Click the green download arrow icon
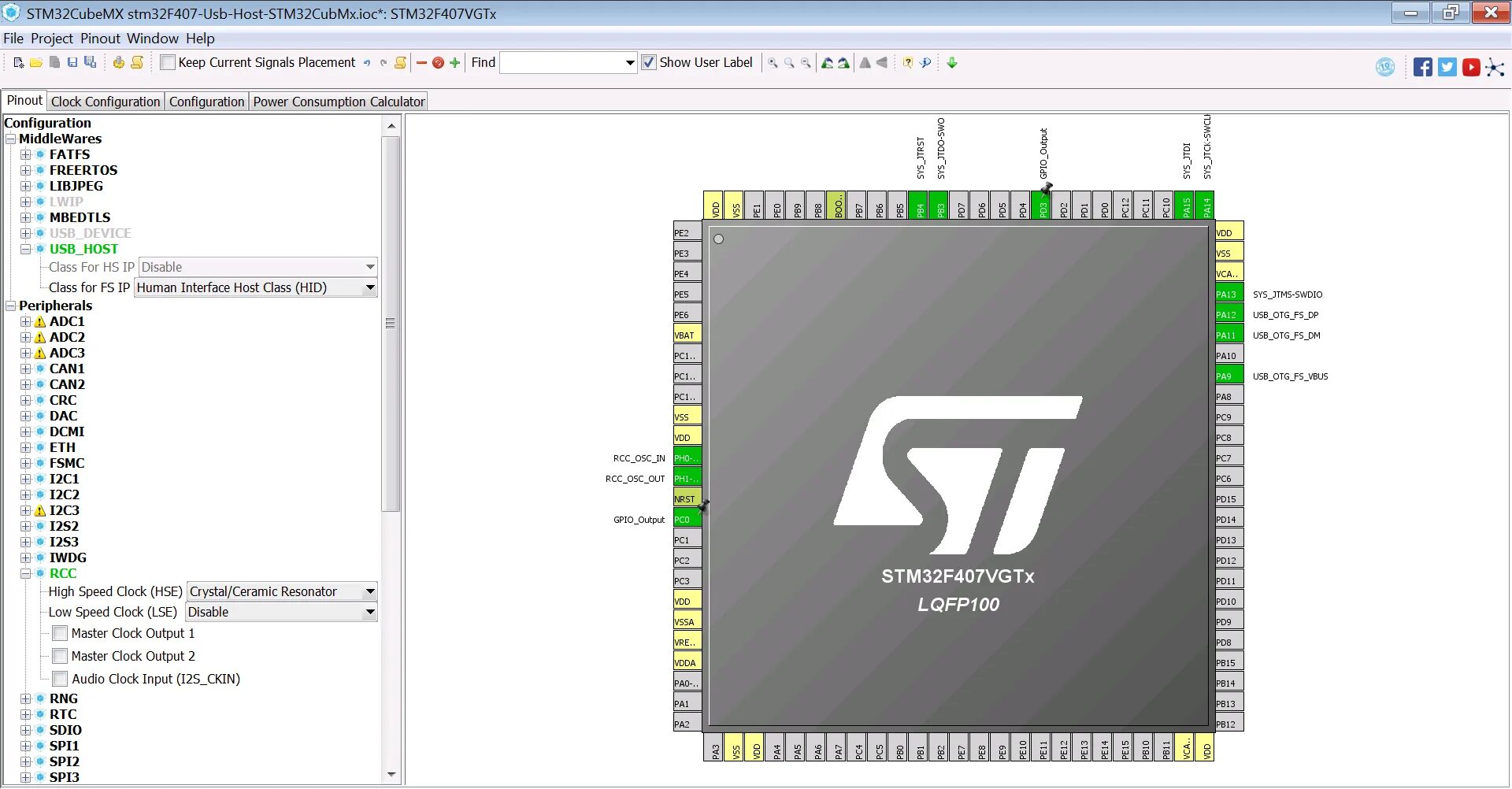Image resolution: width=1512 pixels, height=789 pixels. [x=952, y=63]
